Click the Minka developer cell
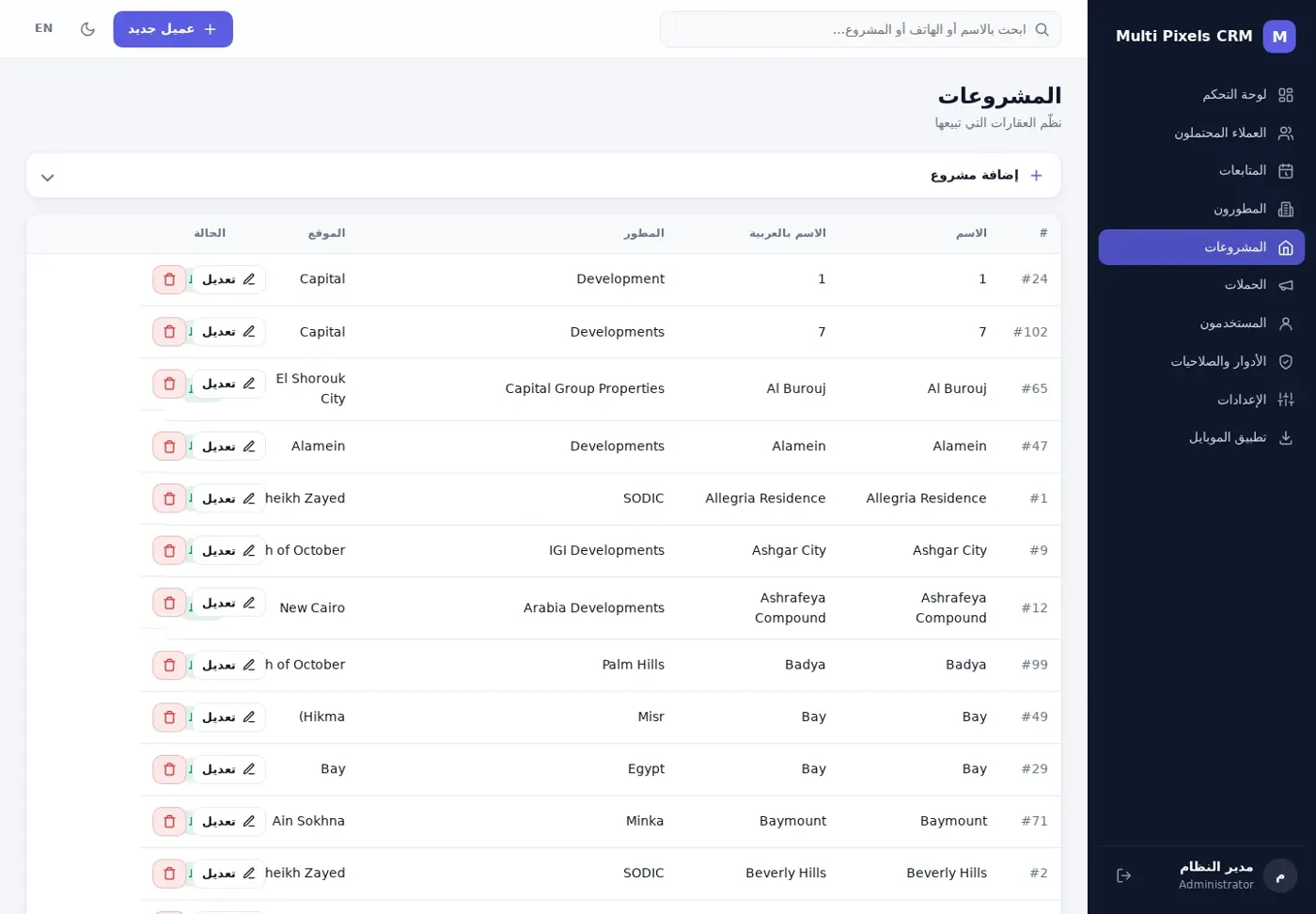This screenshot has width=1316, height=914. click(645, 821)
